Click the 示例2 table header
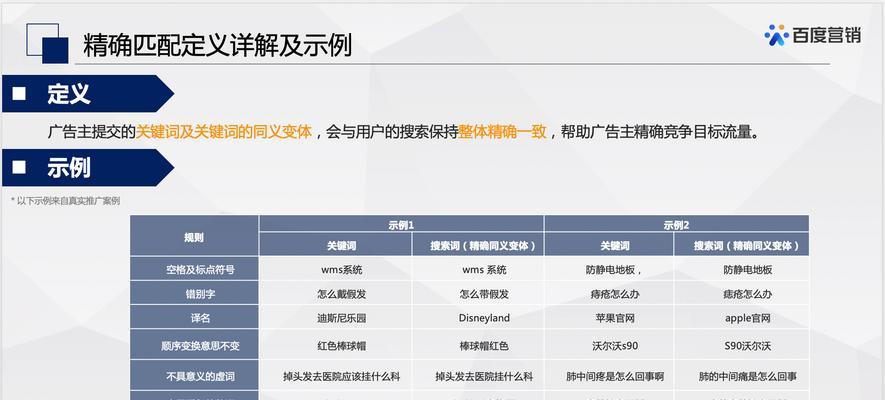 676,225
